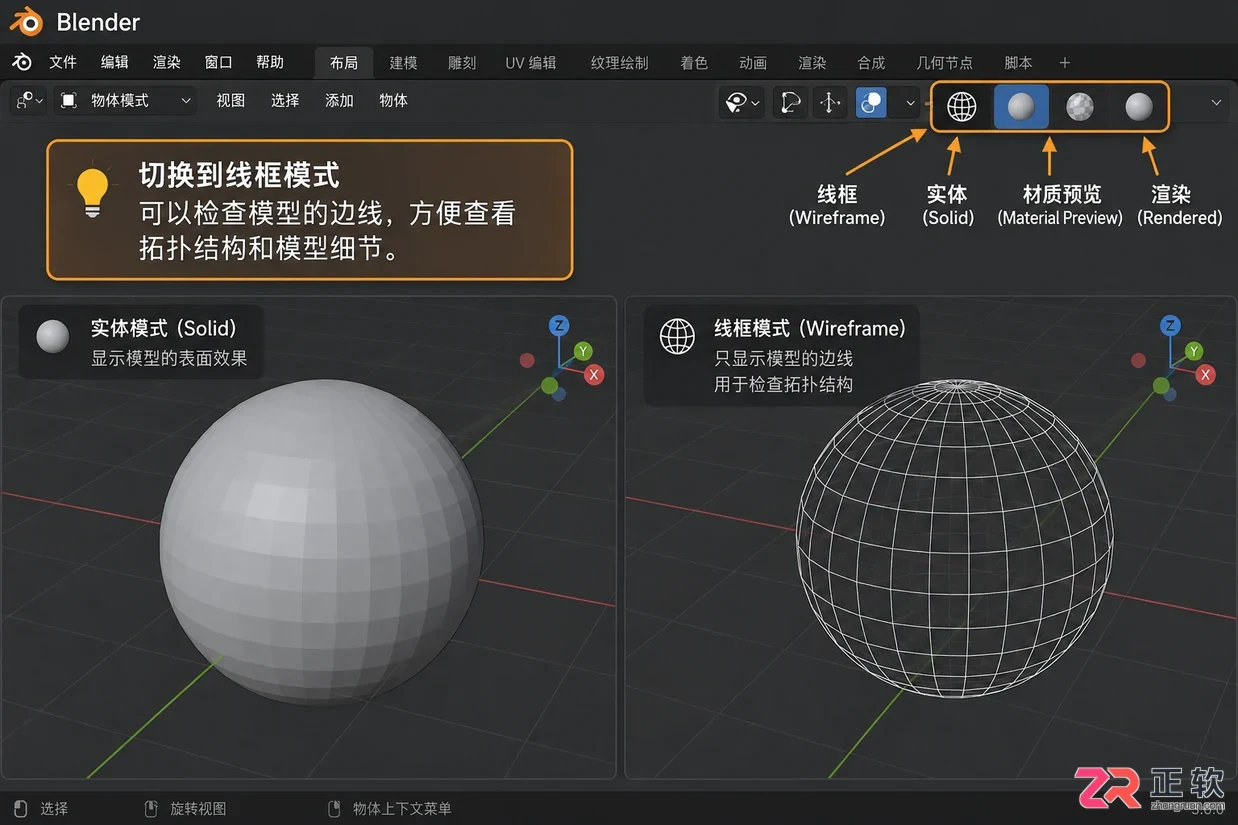Add a workspace with the plus button

1065,63
